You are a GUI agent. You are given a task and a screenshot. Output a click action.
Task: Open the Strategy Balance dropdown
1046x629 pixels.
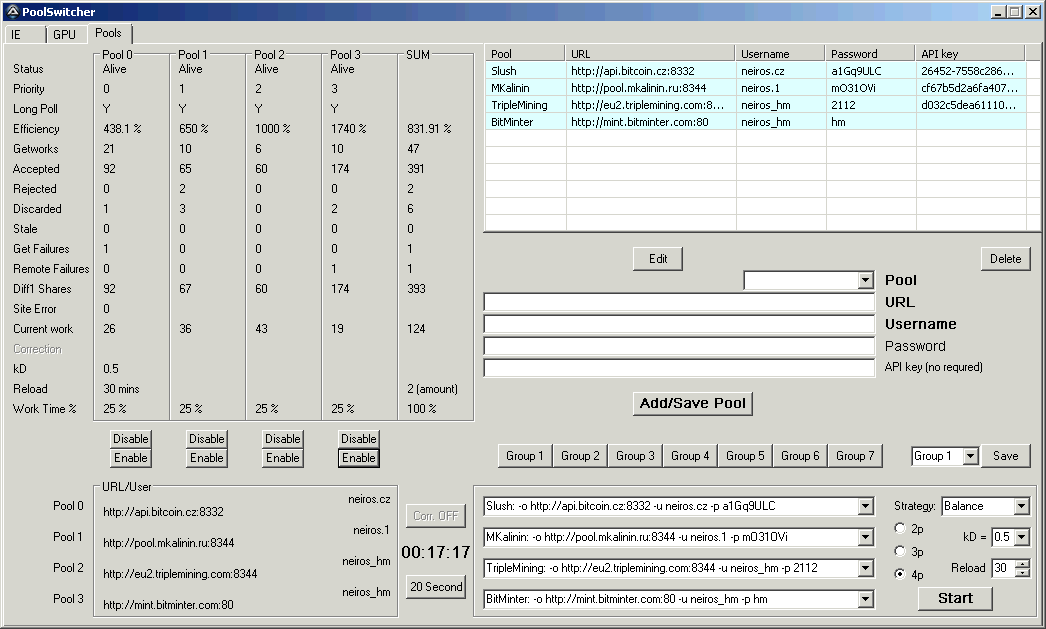pyautogui.click(x=1021, y=506)
